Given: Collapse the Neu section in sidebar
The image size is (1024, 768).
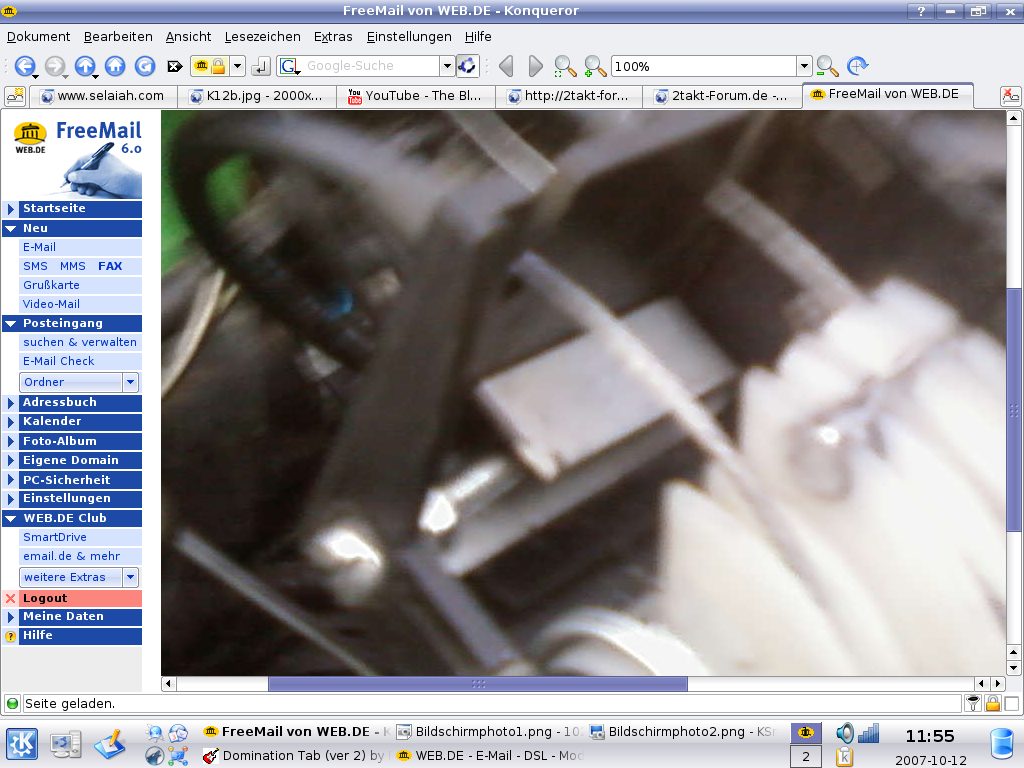Looking at the screenshot, I should click(11, 228).
